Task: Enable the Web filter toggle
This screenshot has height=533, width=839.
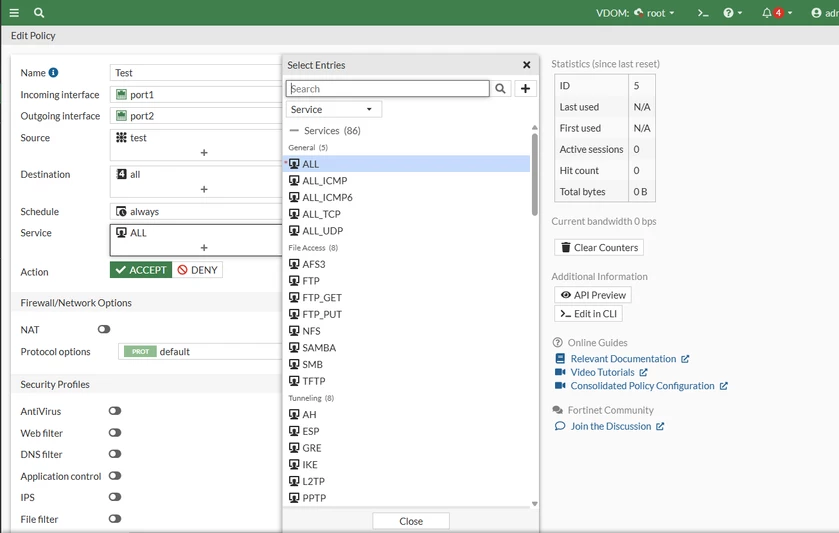Action: 115,432
